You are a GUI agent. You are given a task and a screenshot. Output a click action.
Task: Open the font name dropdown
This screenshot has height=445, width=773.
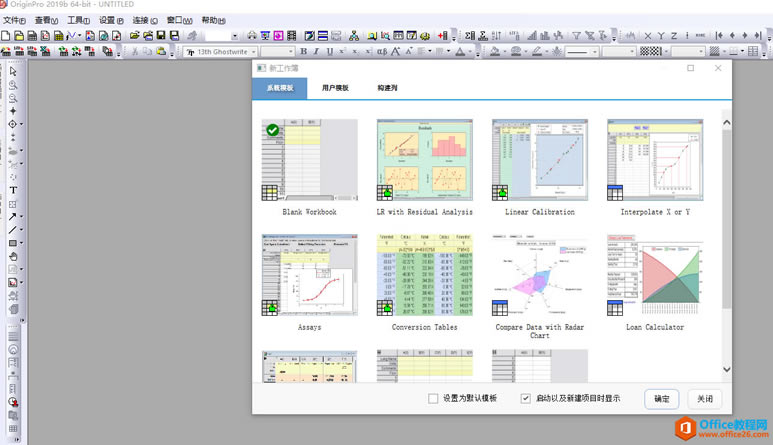pyautogui.click(x=254, y=52)
